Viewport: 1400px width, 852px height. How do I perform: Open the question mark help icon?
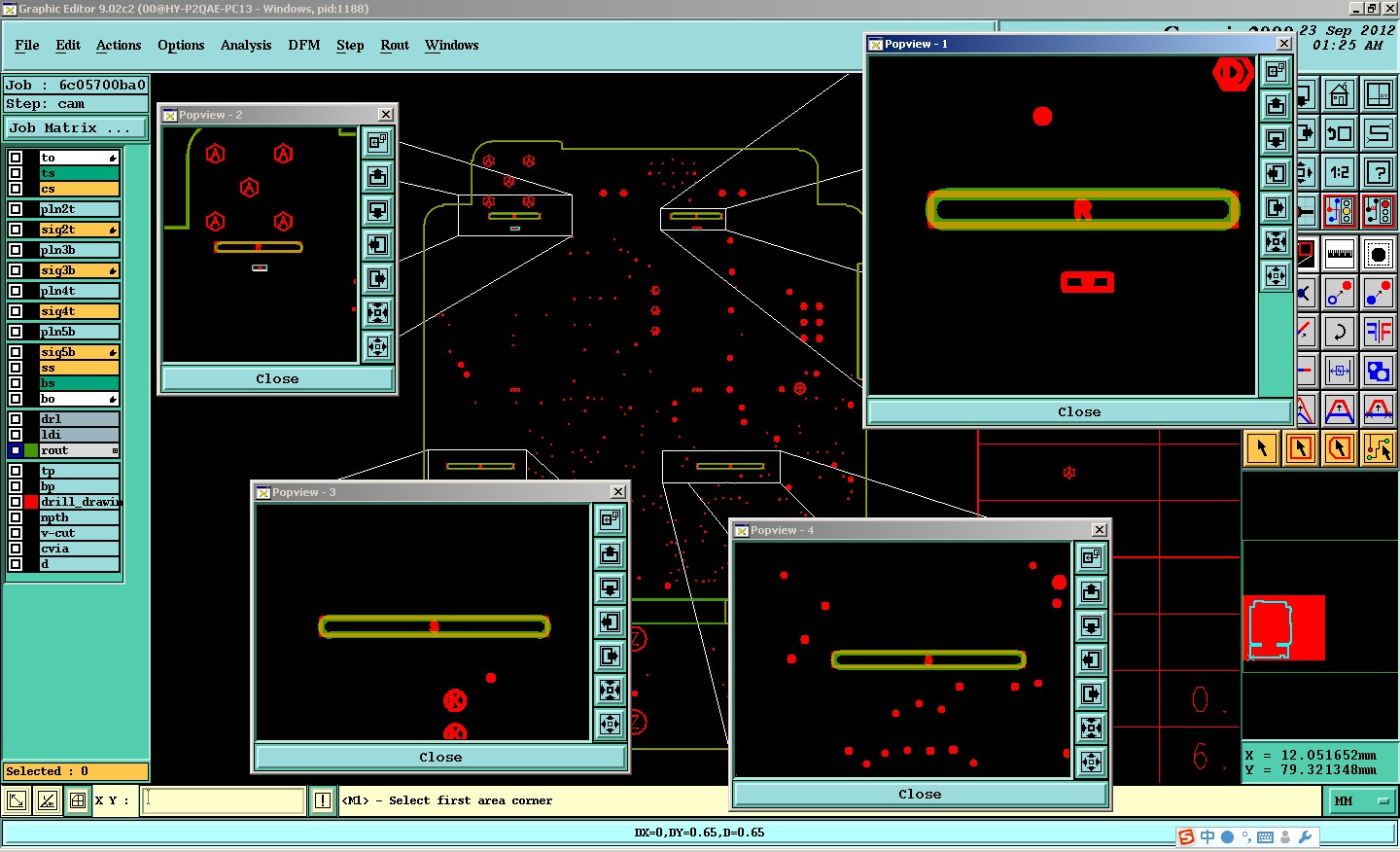pyautogui.click(x=1379, y=172)
